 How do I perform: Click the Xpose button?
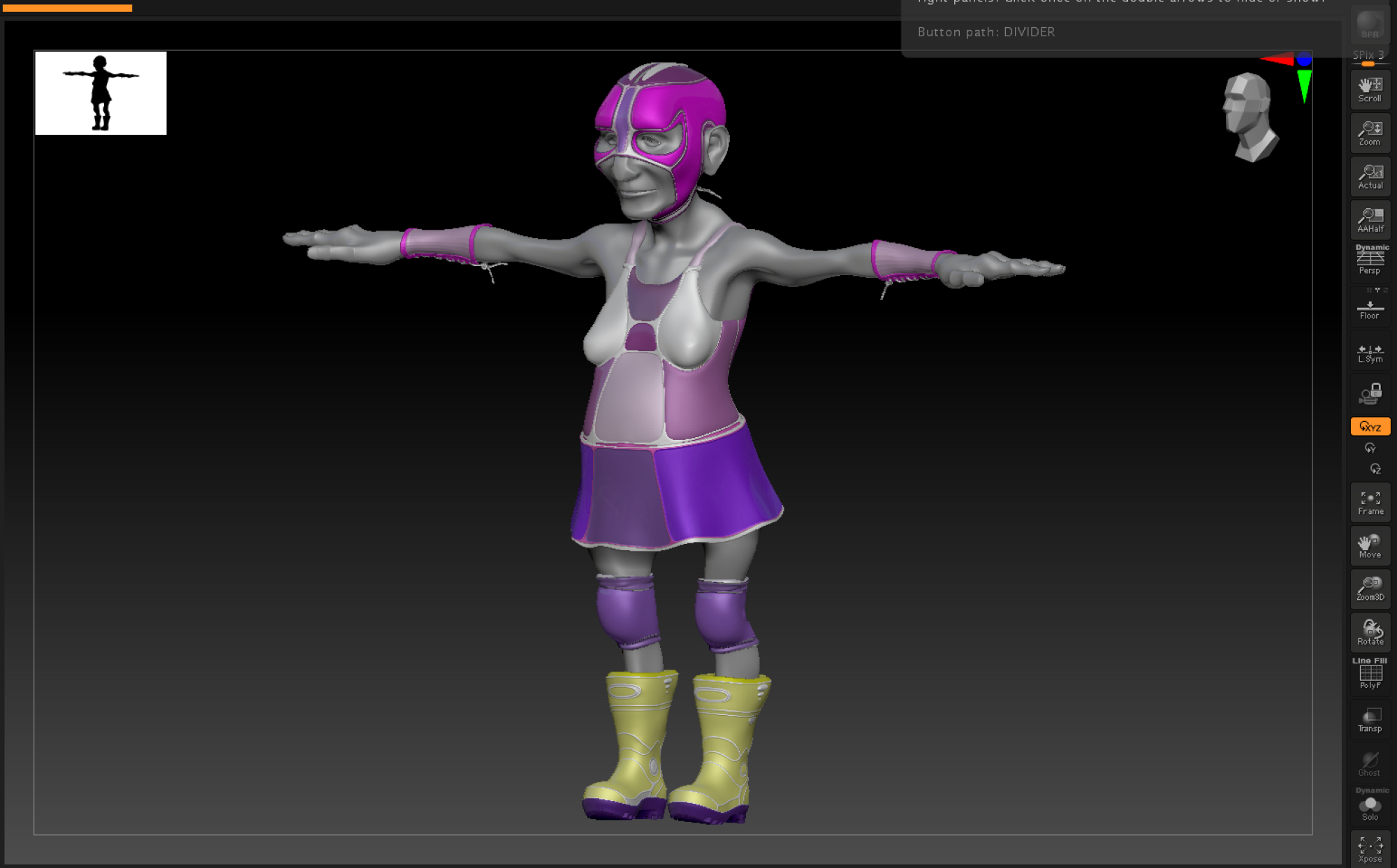1370,849
